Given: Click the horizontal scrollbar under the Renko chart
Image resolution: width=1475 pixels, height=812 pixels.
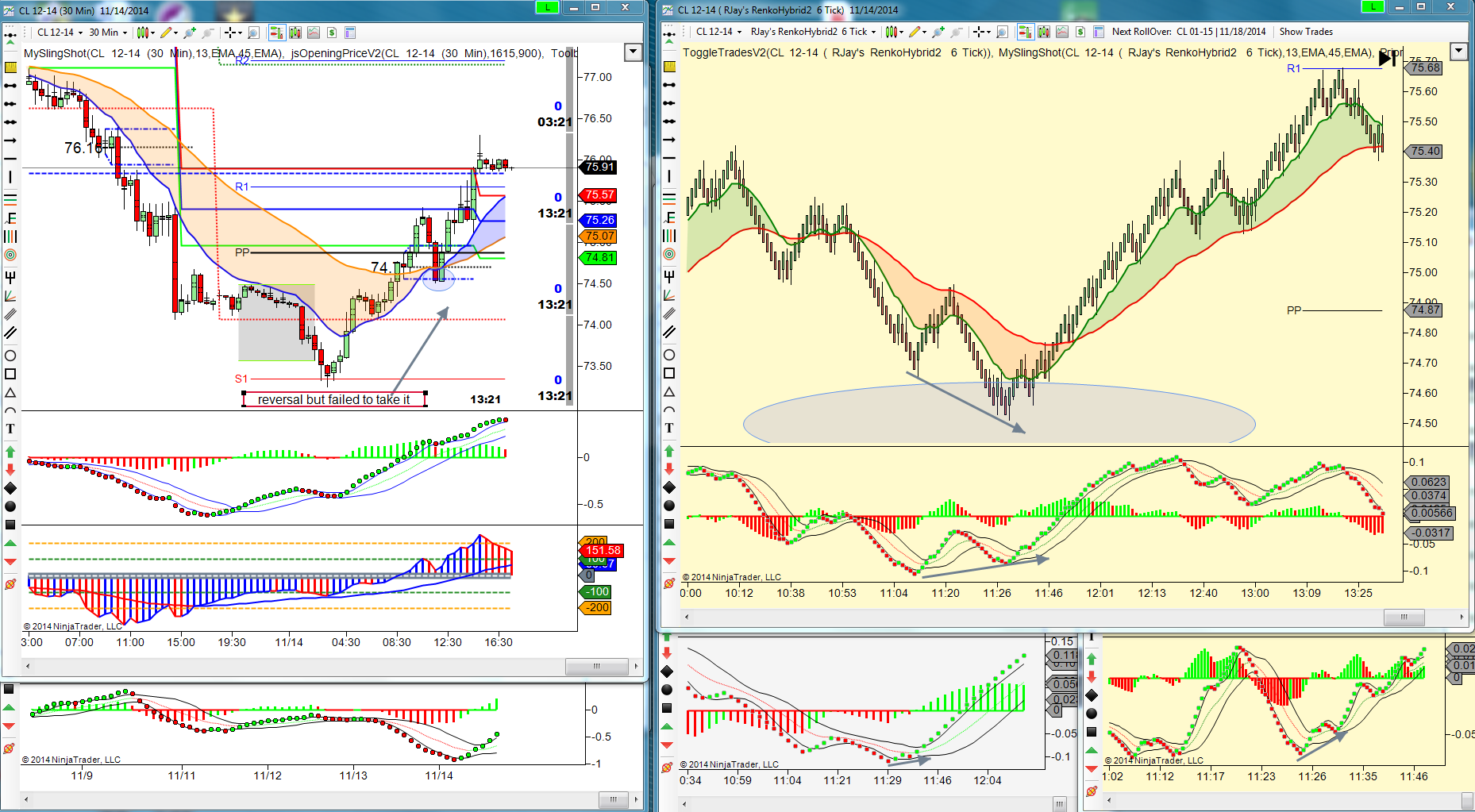Looking at the screenshot, I should tap(1072, 617).
